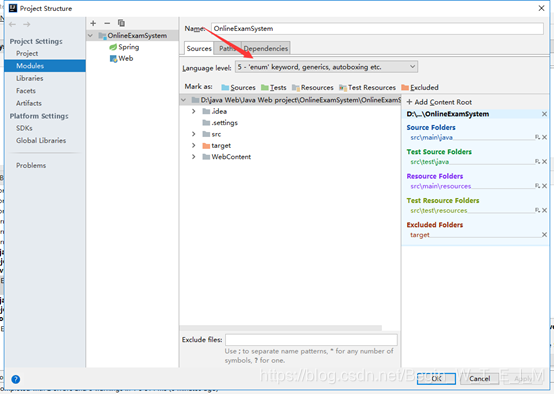Open SDKs under Platform Settings
Image resolution: width=554 pixels, height=394 pixels.
point(24,128)
